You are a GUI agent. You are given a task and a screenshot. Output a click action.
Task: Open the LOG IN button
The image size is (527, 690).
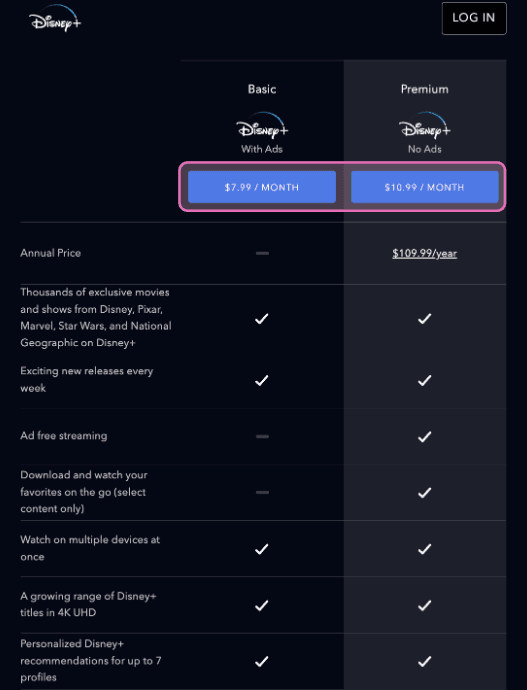coord(474,18)
